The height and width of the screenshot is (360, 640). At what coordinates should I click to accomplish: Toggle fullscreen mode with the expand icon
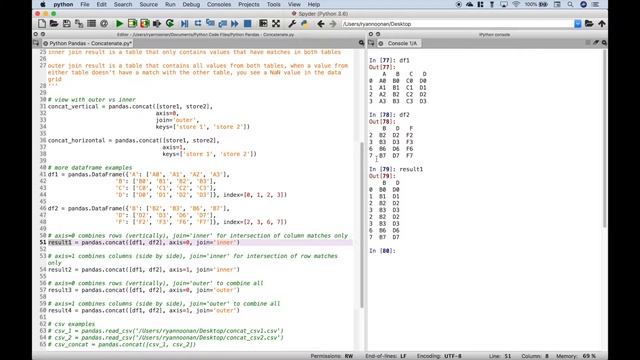point(276,24)
